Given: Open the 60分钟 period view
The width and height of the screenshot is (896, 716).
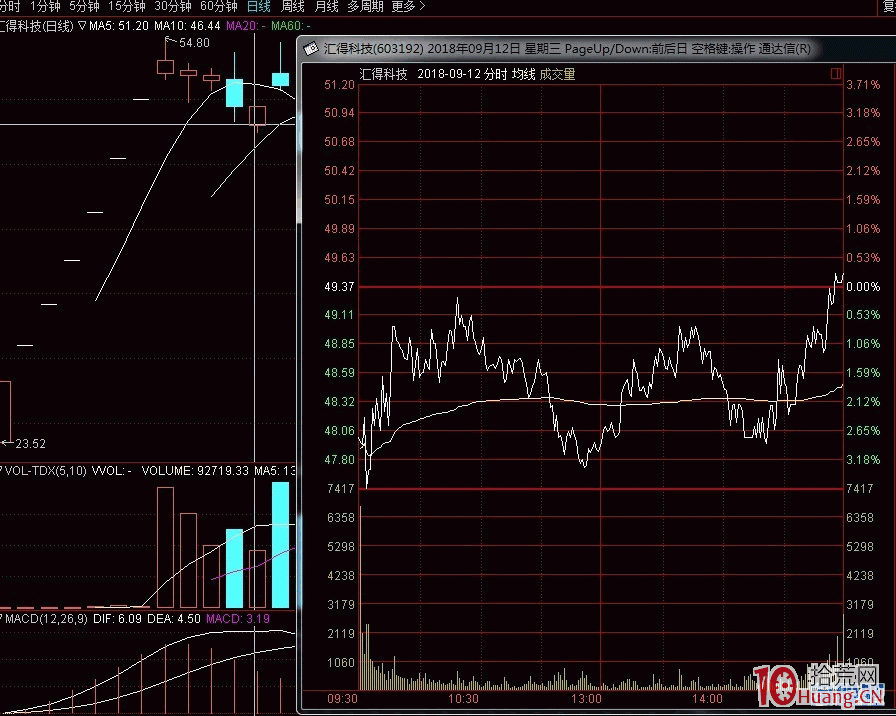Looking at the screenshot, I should [x=218, y=6].
